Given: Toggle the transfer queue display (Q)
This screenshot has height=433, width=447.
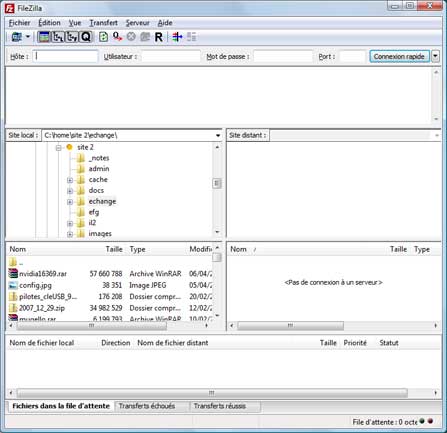Looking at the screenshot, I should pos(85,37).
